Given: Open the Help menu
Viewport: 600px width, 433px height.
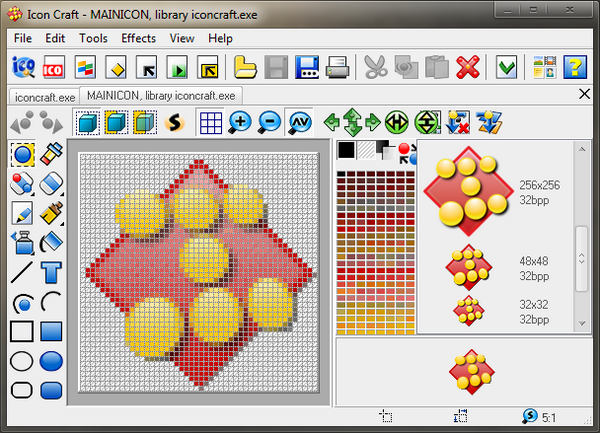Looking at the screenshot, I should coord(220,38).
